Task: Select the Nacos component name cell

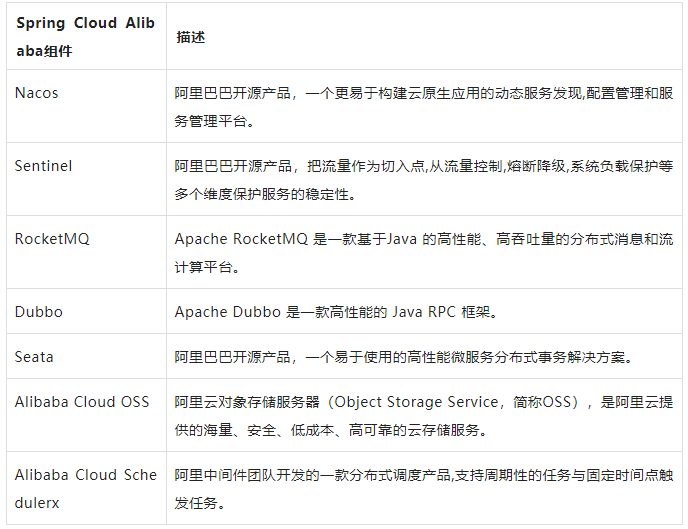Action: pos(37,93)
